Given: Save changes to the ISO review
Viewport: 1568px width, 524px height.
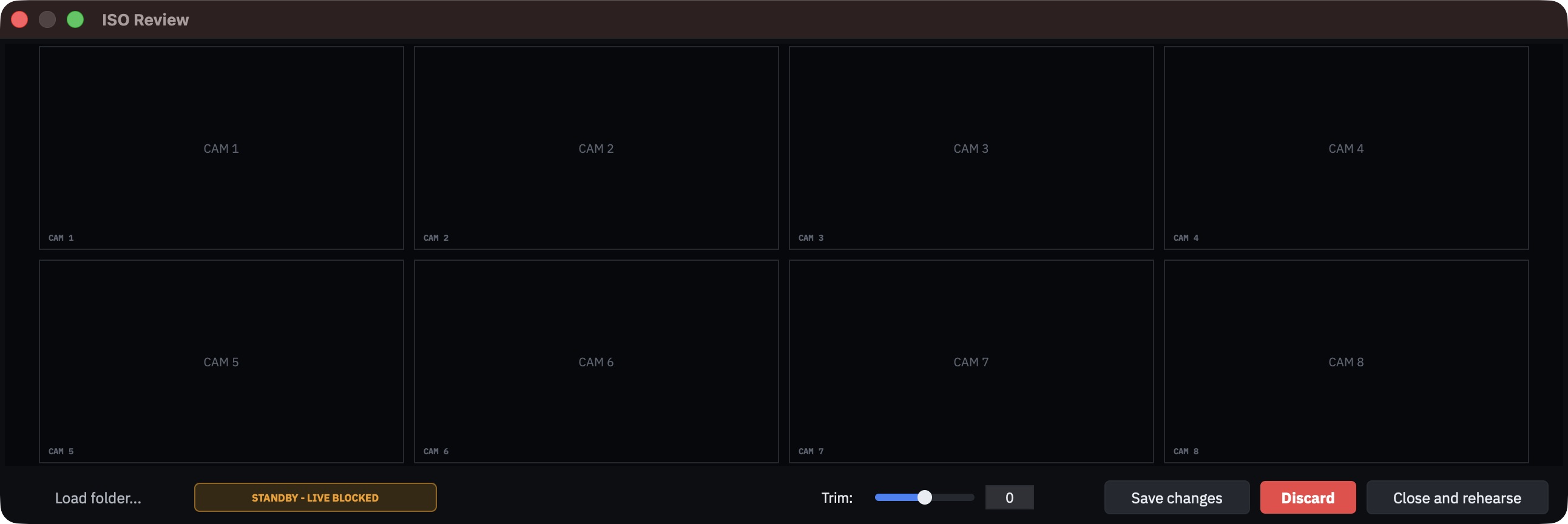Looking at the screenshot, I should tap(1177, 498).
